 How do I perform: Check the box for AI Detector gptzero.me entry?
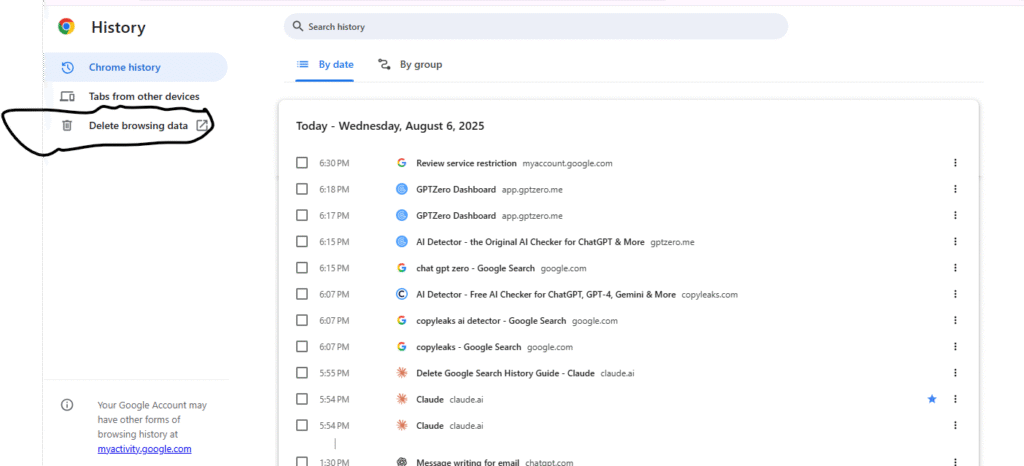(302, 241)
